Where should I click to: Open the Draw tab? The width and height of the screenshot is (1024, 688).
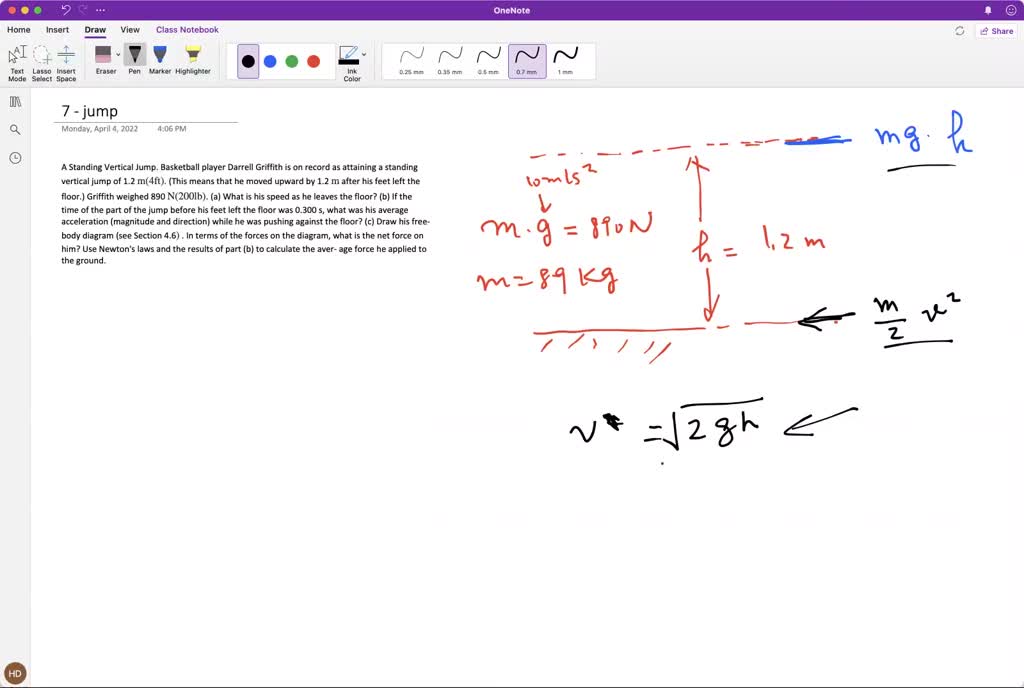point(95,29)
